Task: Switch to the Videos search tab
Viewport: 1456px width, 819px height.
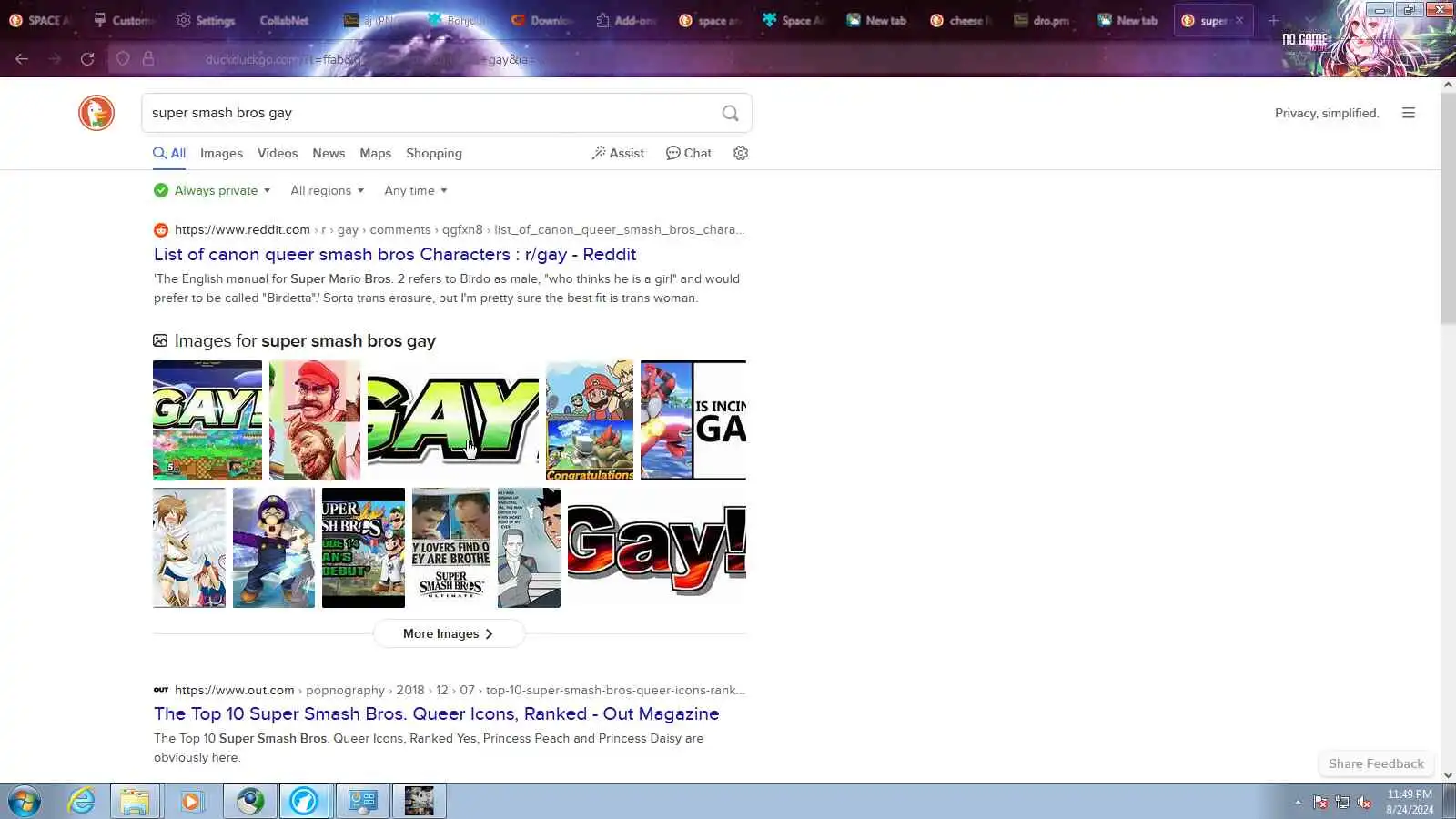Action: 278,153
